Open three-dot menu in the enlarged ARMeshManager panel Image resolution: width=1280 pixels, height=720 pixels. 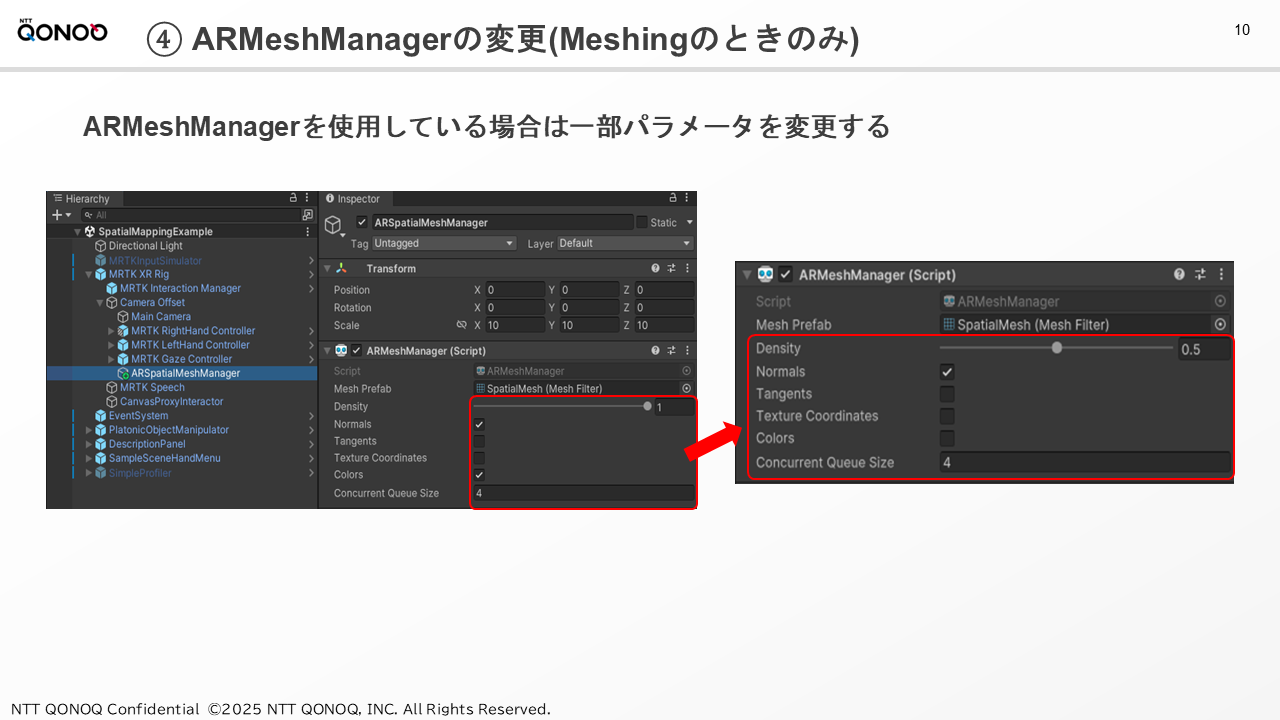pyautogui.click(x=1221, y=274)
